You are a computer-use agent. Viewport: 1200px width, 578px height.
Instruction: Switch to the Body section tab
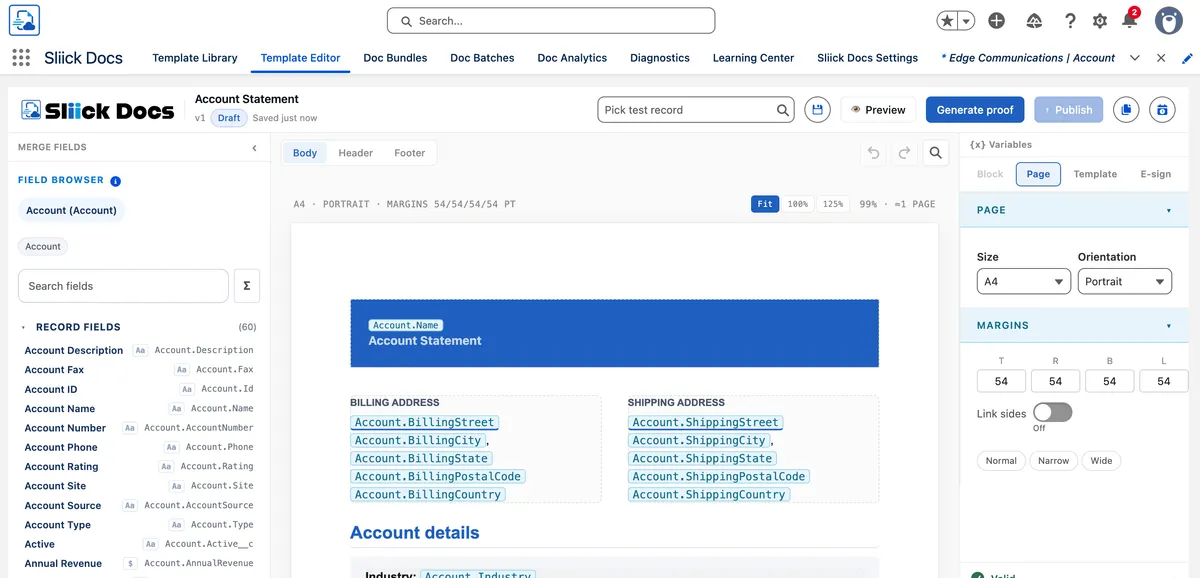pyautogui.click(x=305, y=153)
